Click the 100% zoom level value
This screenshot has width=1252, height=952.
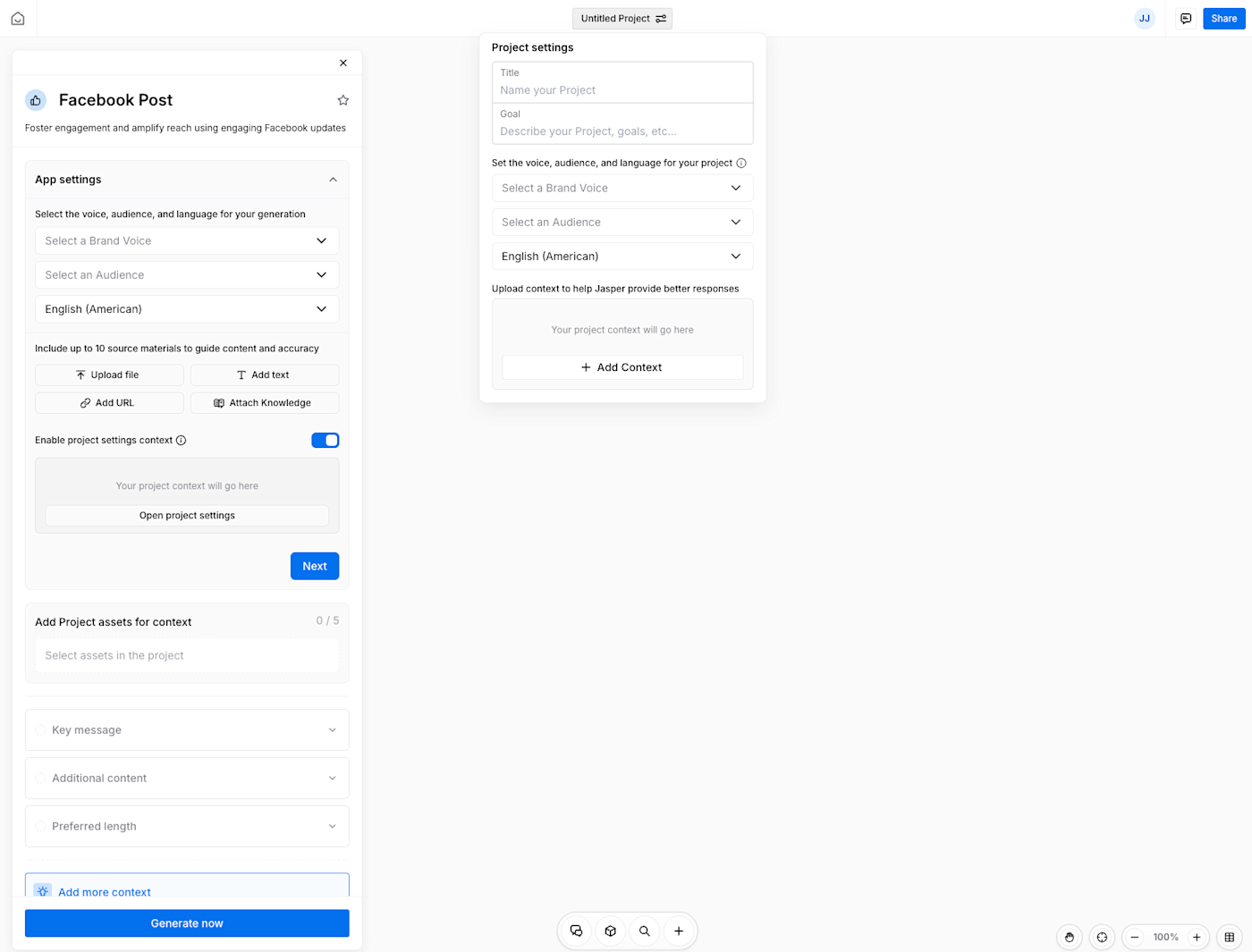[x=1165, y=937]
